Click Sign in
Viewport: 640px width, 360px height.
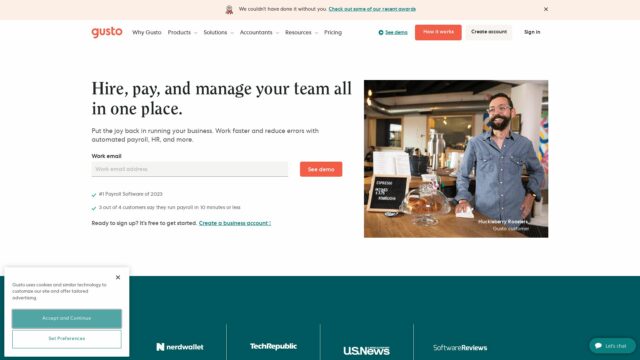[532, 32]
